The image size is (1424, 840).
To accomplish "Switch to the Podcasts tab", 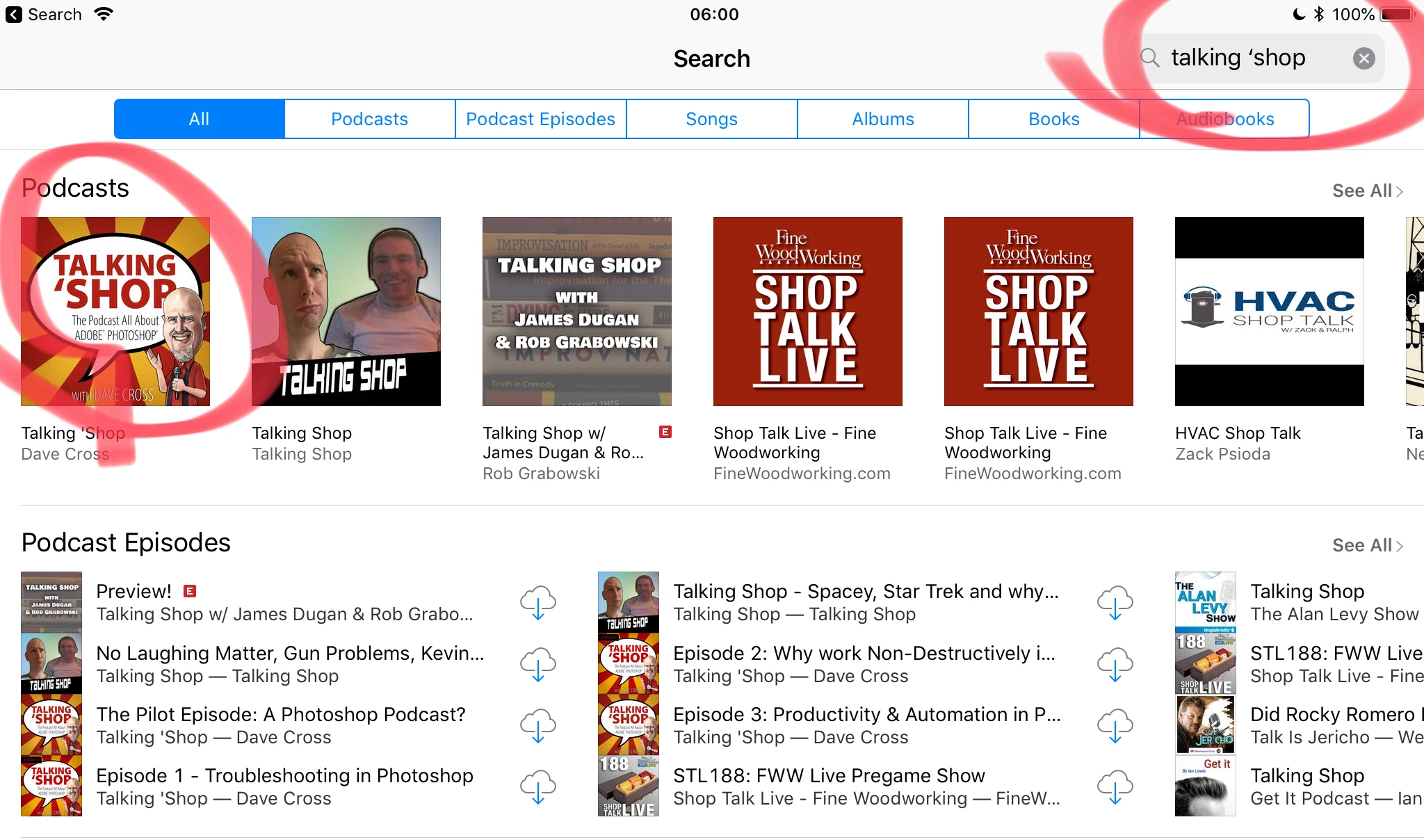I will 369,119.
